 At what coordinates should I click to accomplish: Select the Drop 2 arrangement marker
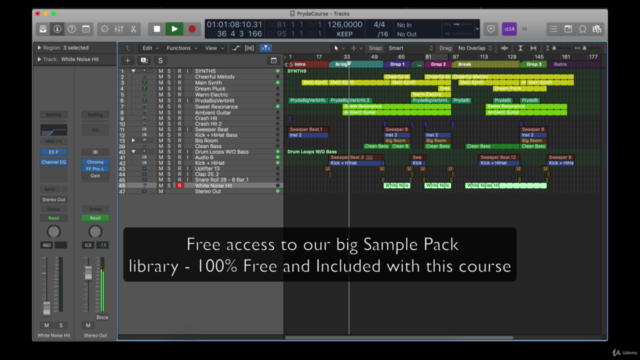coord(438,64)
